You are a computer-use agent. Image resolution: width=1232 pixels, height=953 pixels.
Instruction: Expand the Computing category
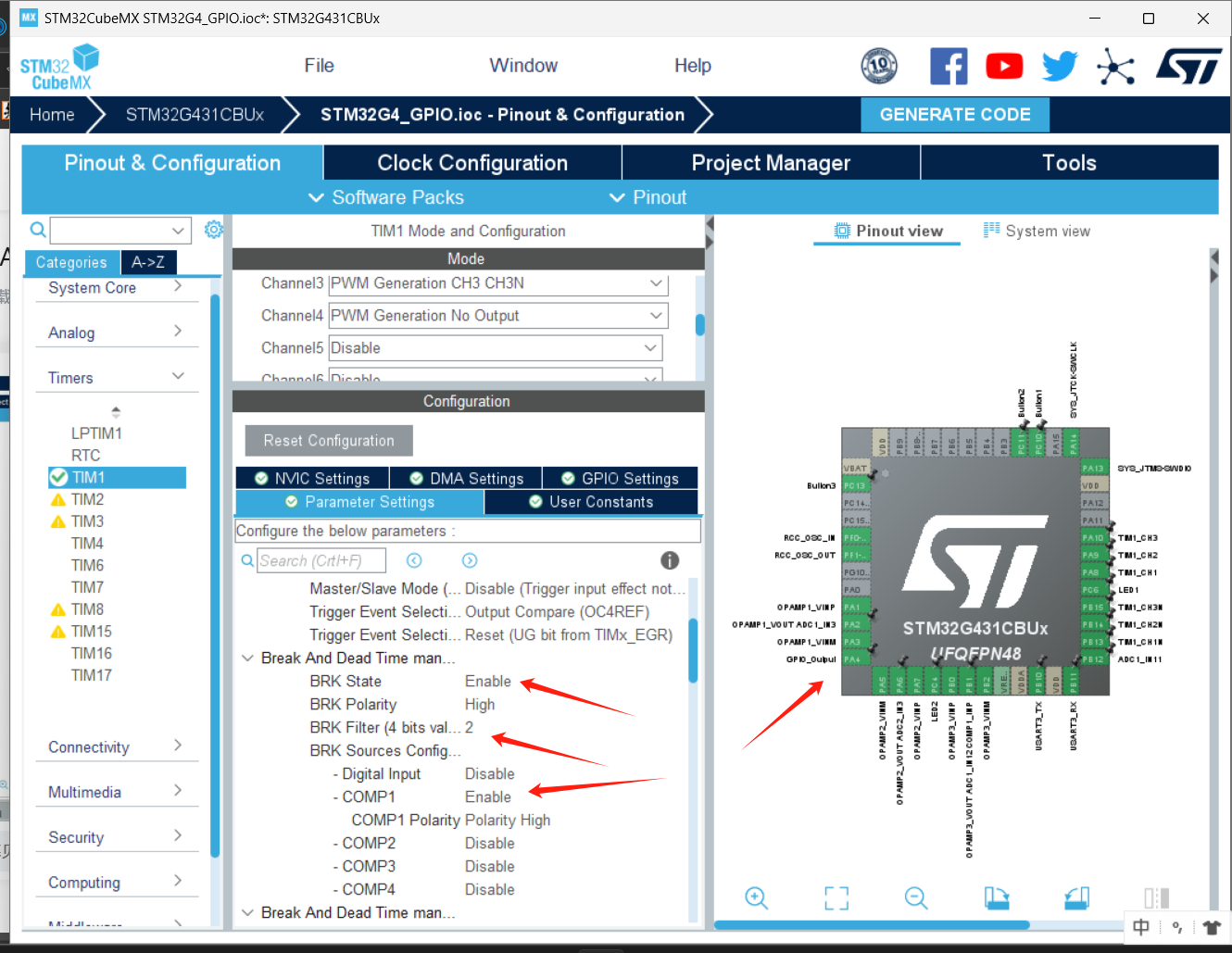[178, 881]
